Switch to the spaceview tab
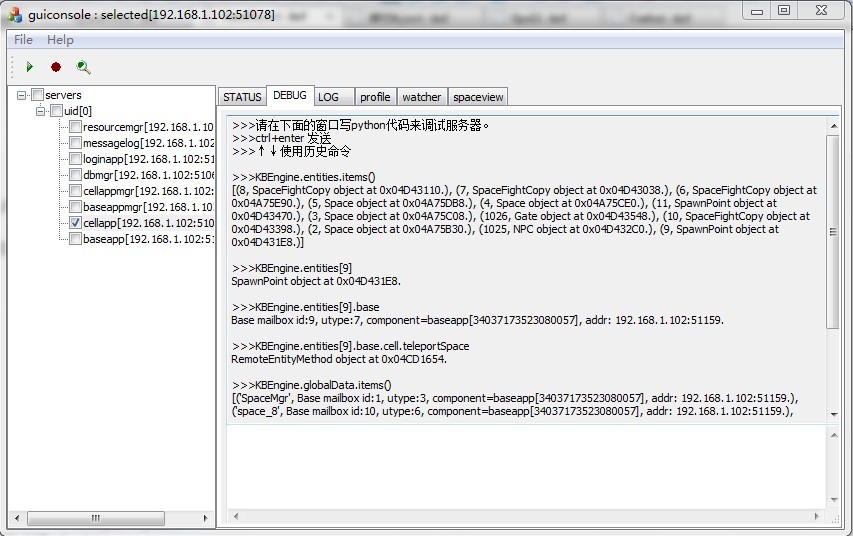The width and height of the screenshot is (853, 536). (478, 97)
